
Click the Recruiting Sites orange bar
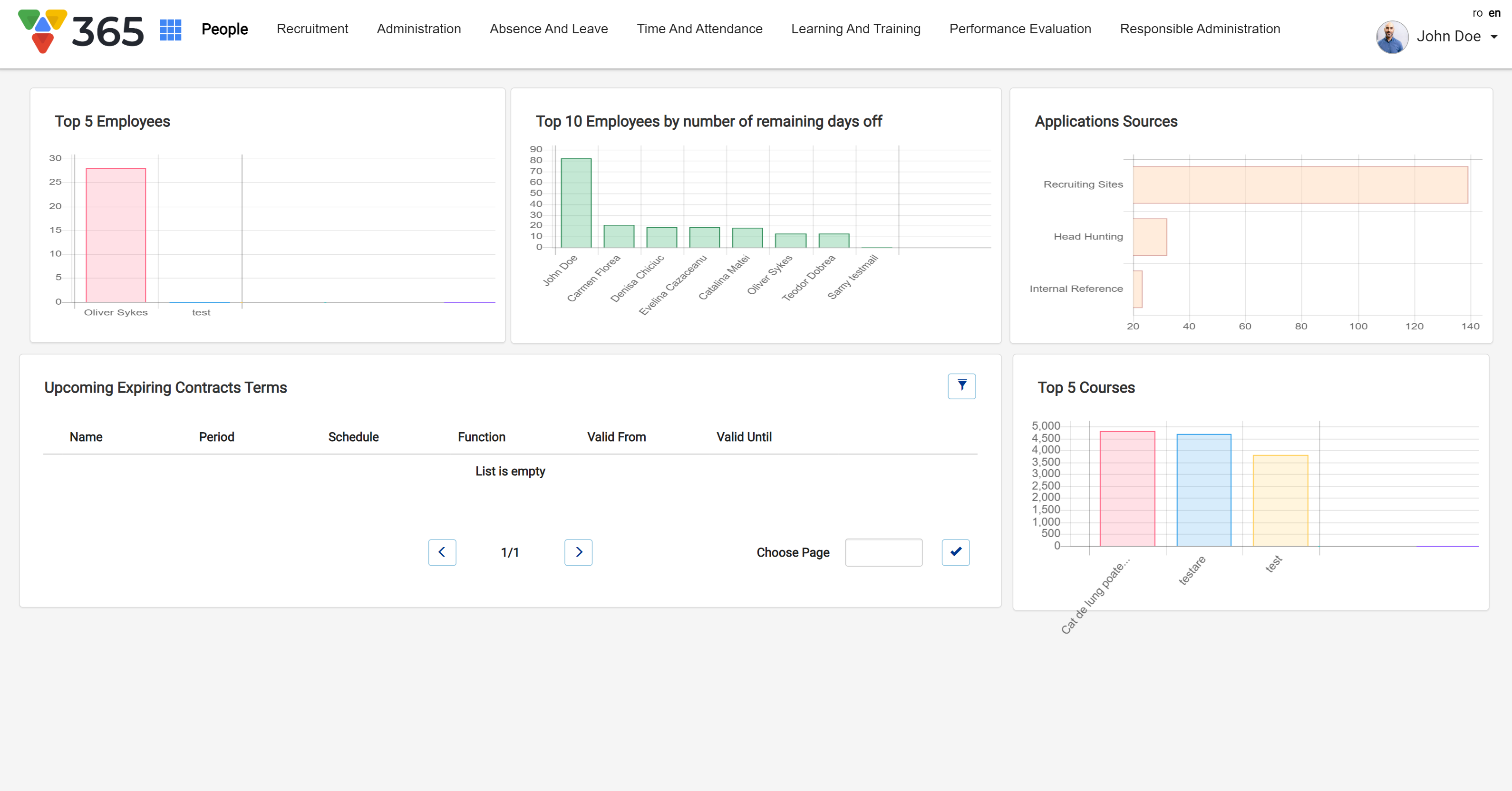[1300, 185]
